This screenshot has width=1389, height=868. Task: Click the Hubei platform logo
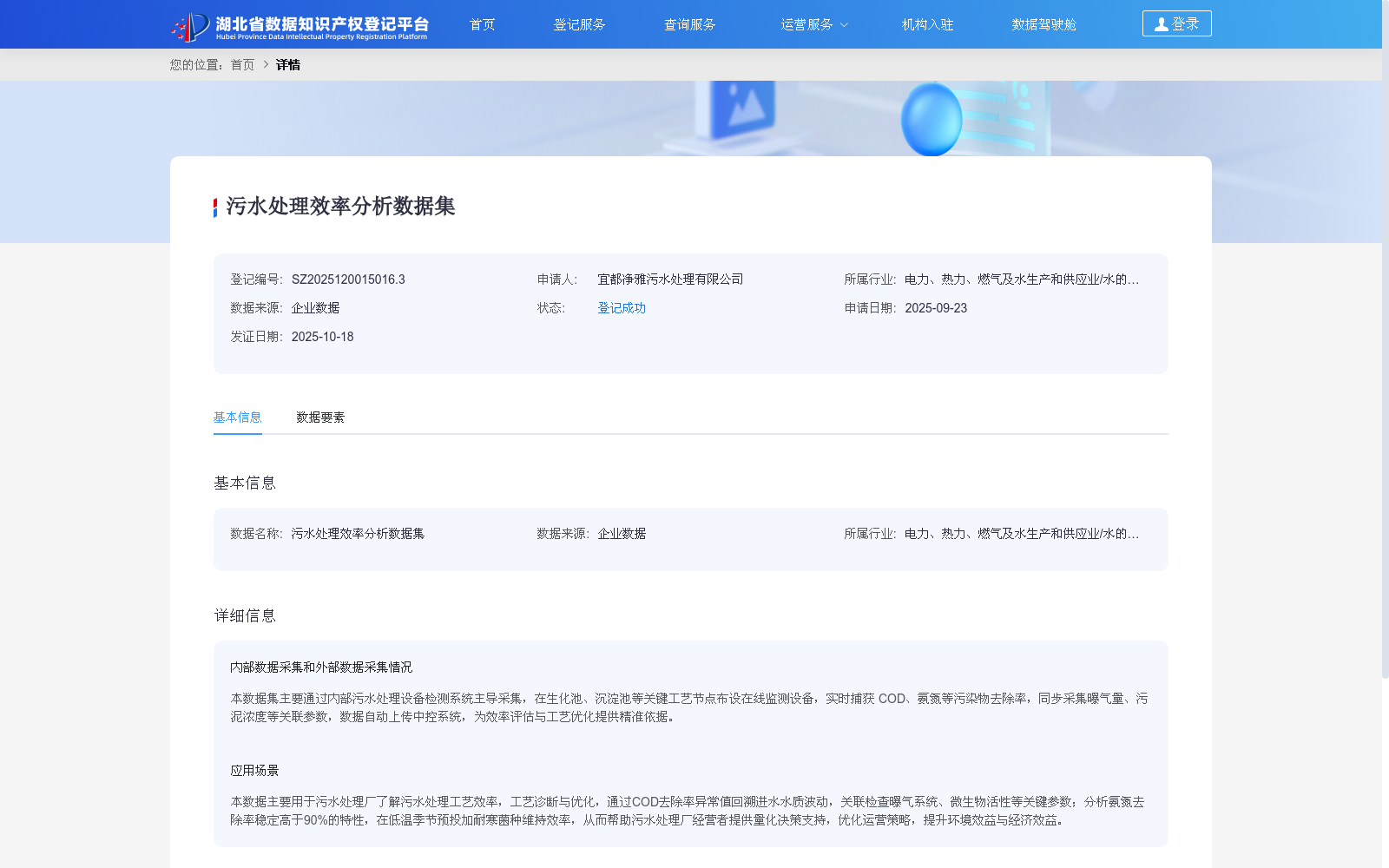(x=300, y=26)
